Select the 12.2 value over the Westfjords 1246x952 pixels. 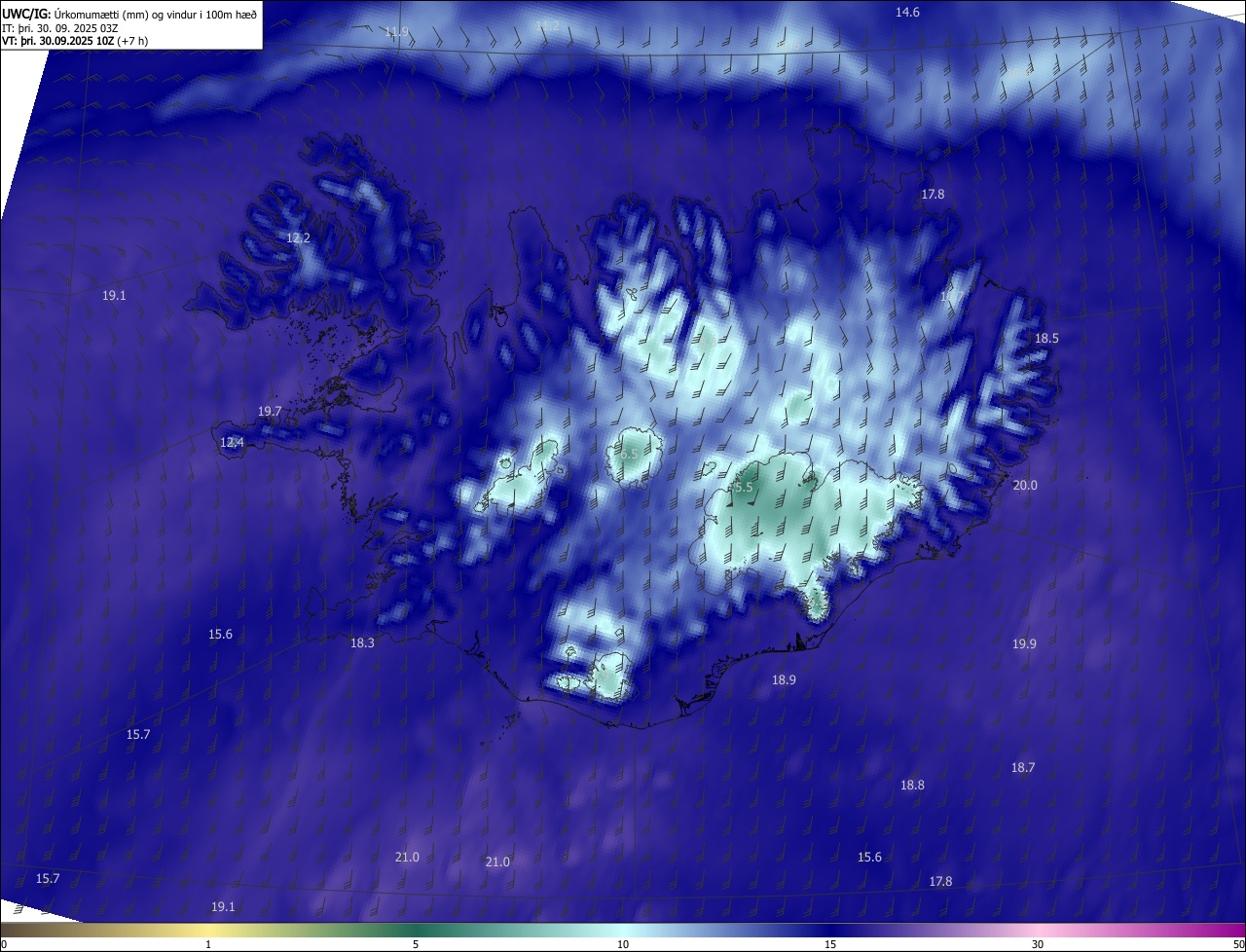pos(298,238)
